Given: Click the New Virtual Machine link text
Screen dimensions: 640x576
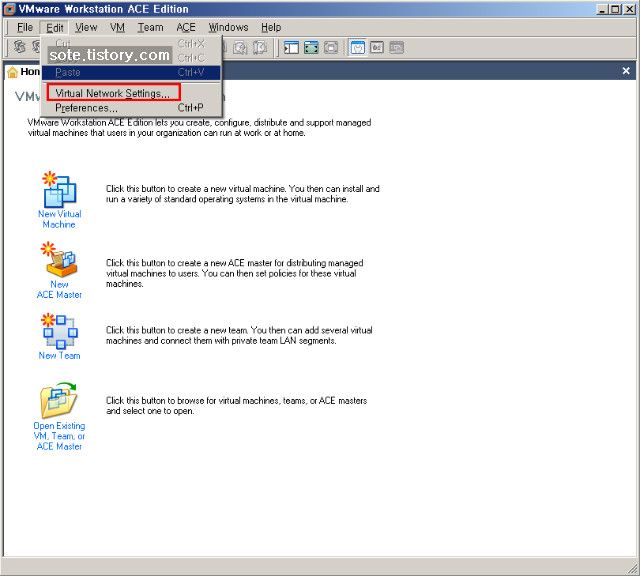Looking at the screenshot, I should [x=60, y=219].
